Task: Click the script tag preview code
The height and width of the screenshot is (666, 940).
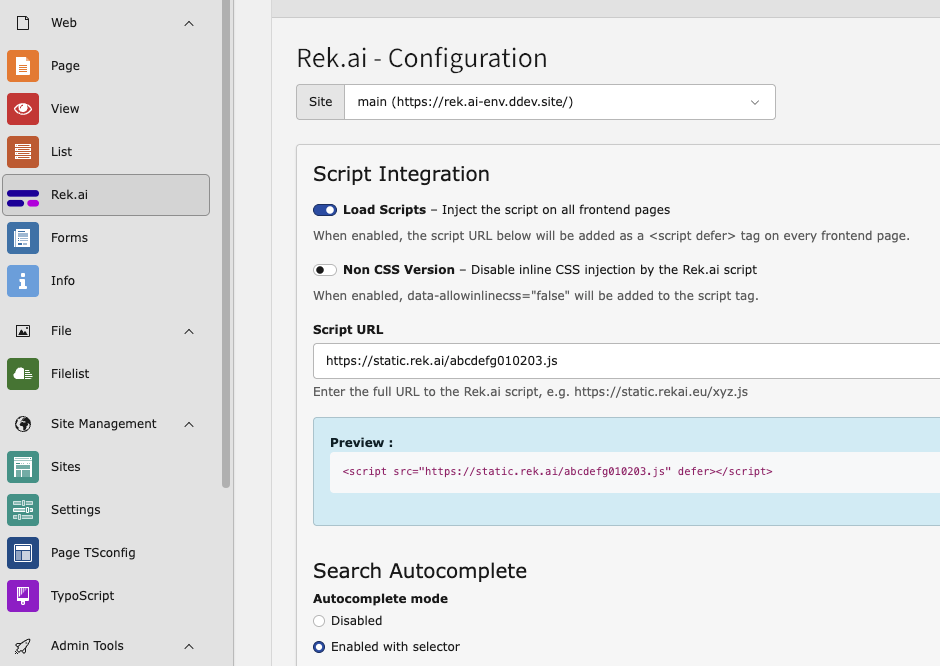Action: point(557,472)
